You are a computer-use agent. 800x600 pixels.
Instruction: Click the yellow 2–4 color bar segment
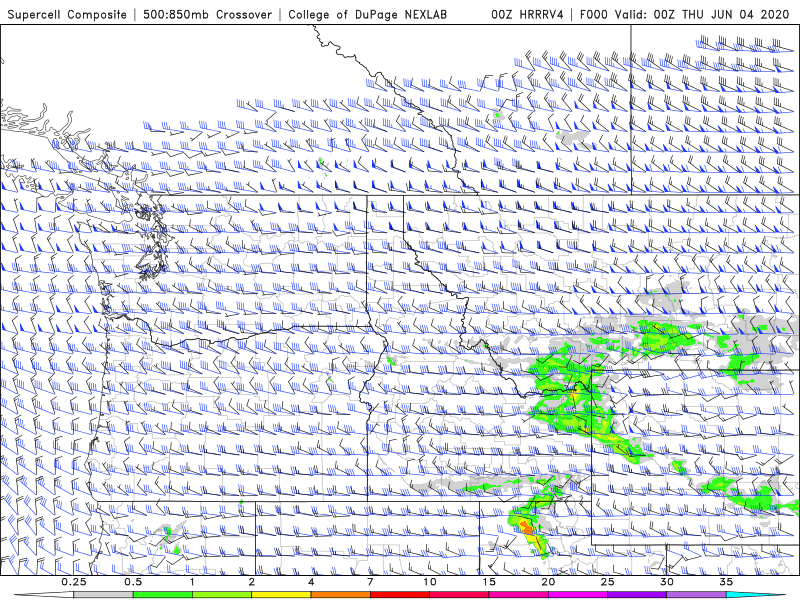pos(281,595)
